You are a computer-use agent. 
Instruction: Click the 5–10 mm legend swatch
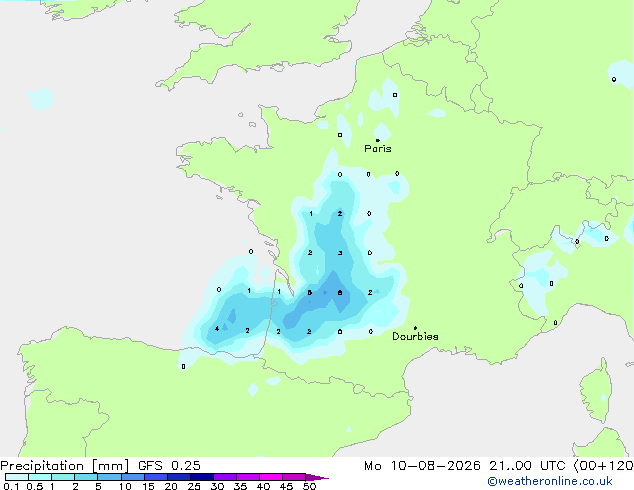(109, 477)
